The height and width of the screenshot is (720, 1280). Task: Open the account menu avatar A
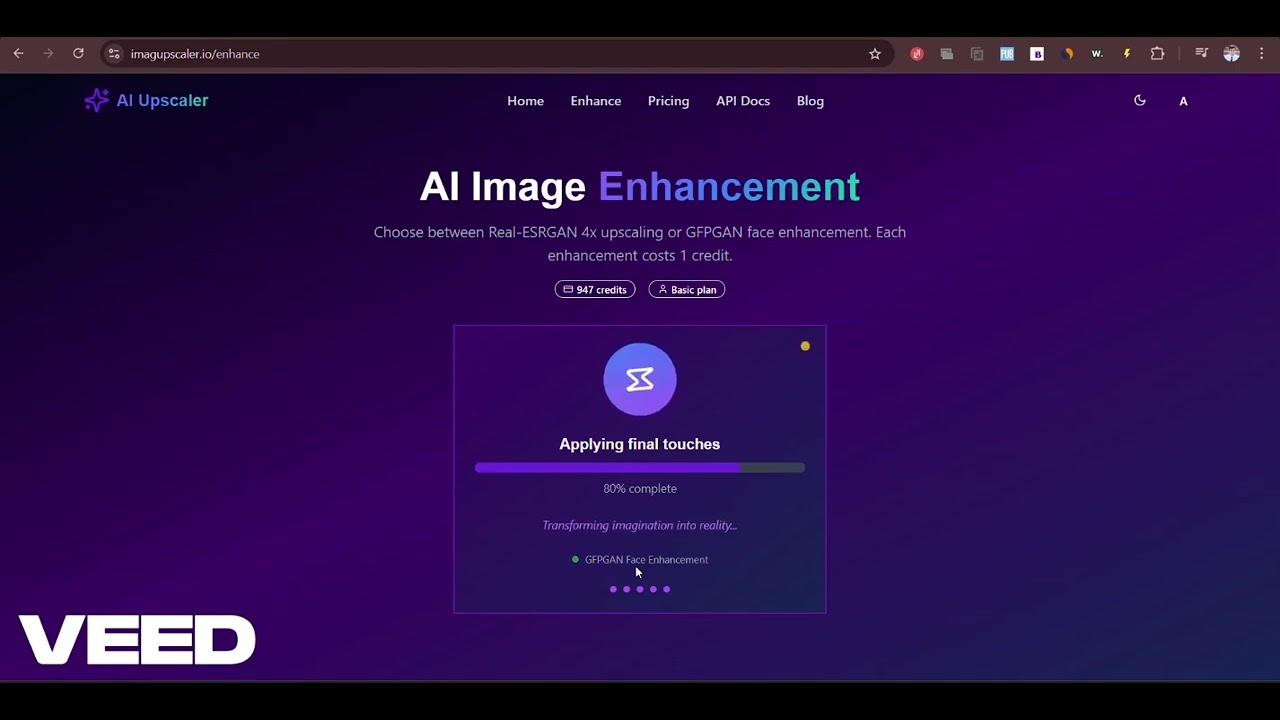[1183, 101]
